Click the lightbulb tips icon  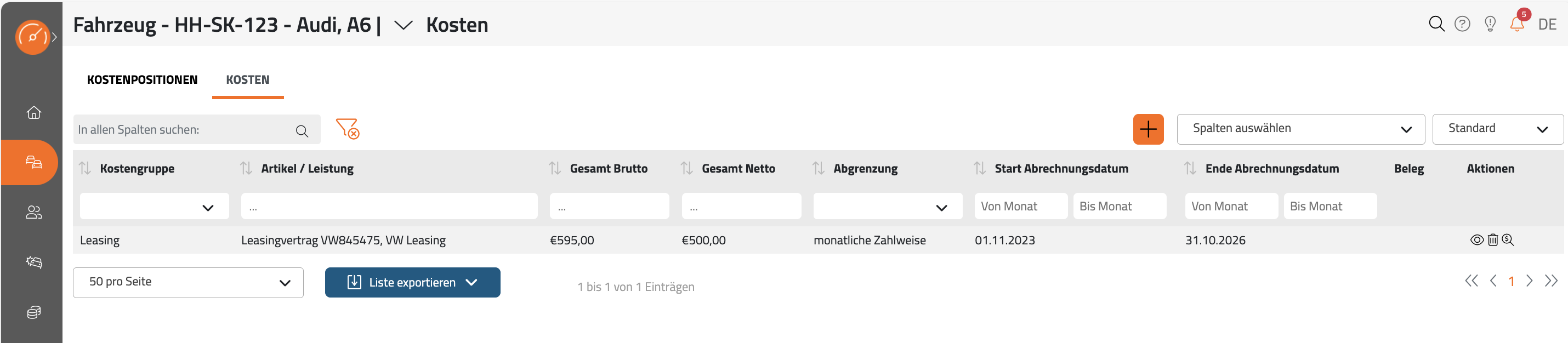1490,24
